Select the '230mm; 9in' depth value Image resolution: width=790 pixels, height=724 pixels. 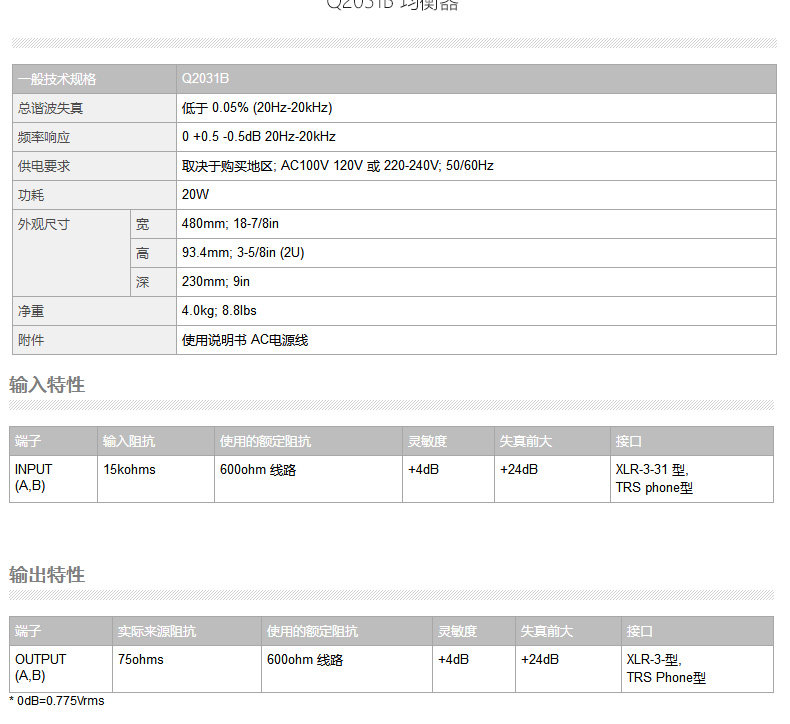[216, 282]
